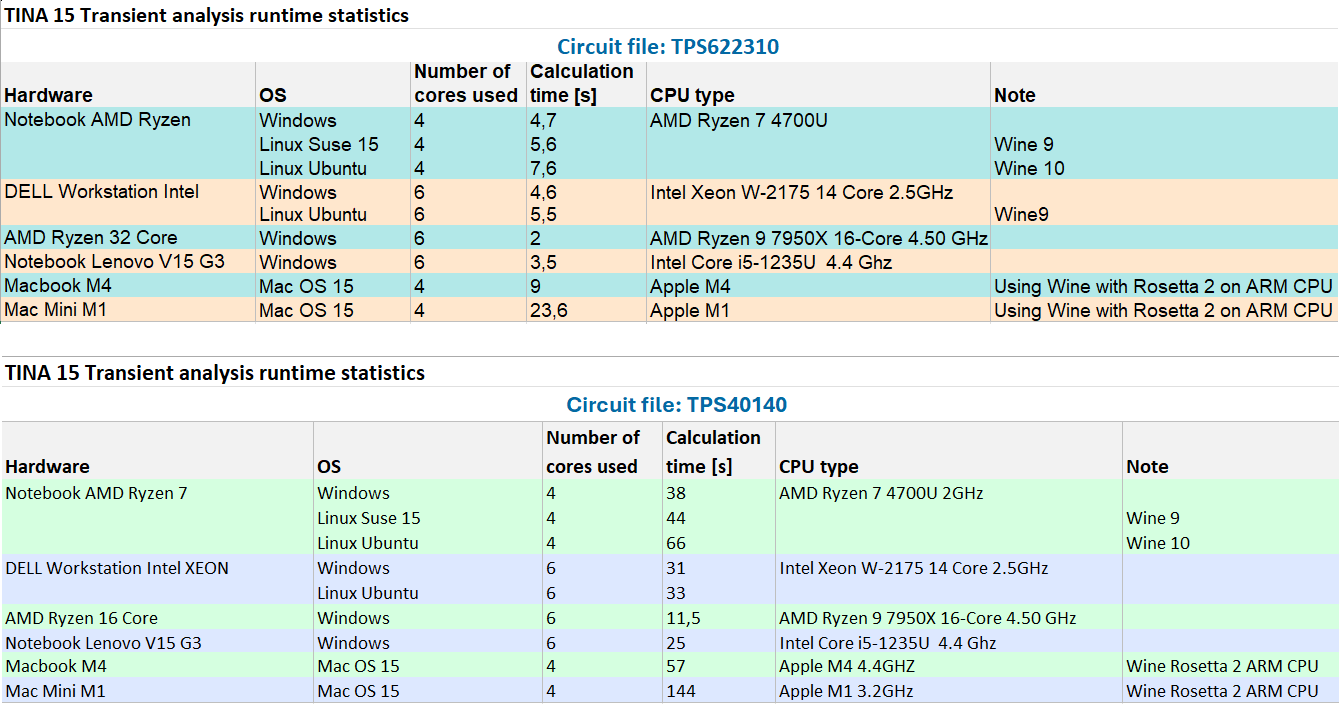This screenshot has height=706, width=1339.
Task: Click the Macbook M4 note about Rosetta 2 in TPS622310 table
Action: [x=1163, y=287]
